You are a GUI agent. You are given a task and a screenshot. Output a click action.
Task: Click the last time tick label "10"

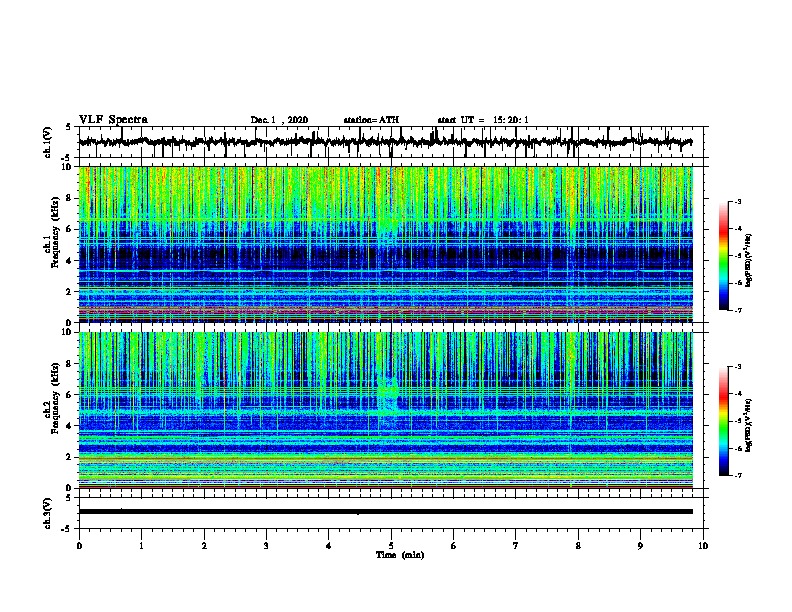703,546
